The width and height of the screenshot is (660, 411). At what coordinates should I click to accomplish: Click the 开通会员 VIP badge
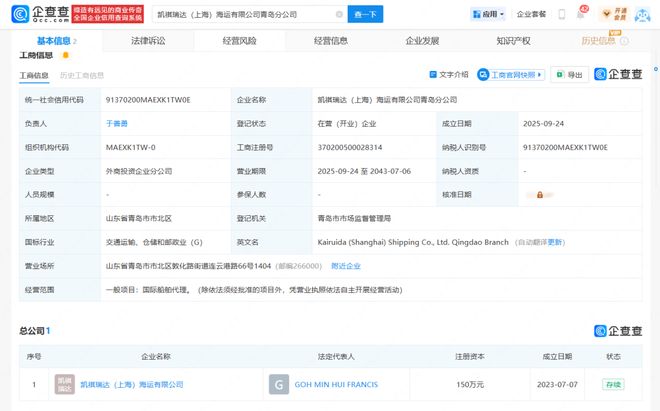(x=614, y=14)
